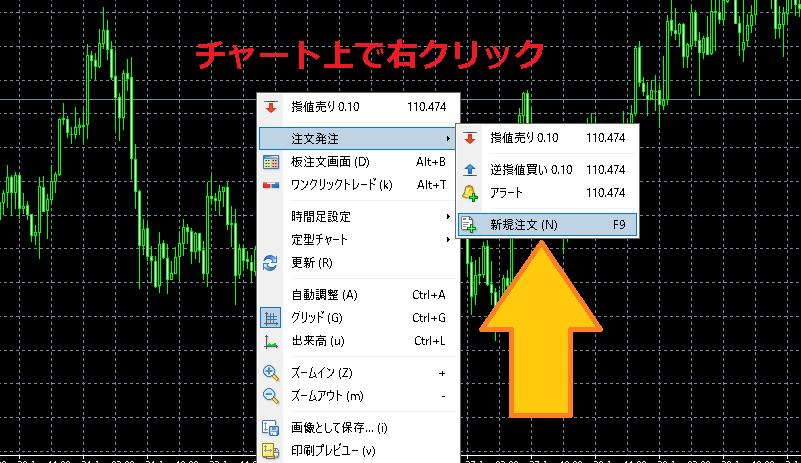The width and height of the screenshot is (801, 463).
Task: Expand the 定型チャート submenu arrow
Action: click(x=448, y=240)
